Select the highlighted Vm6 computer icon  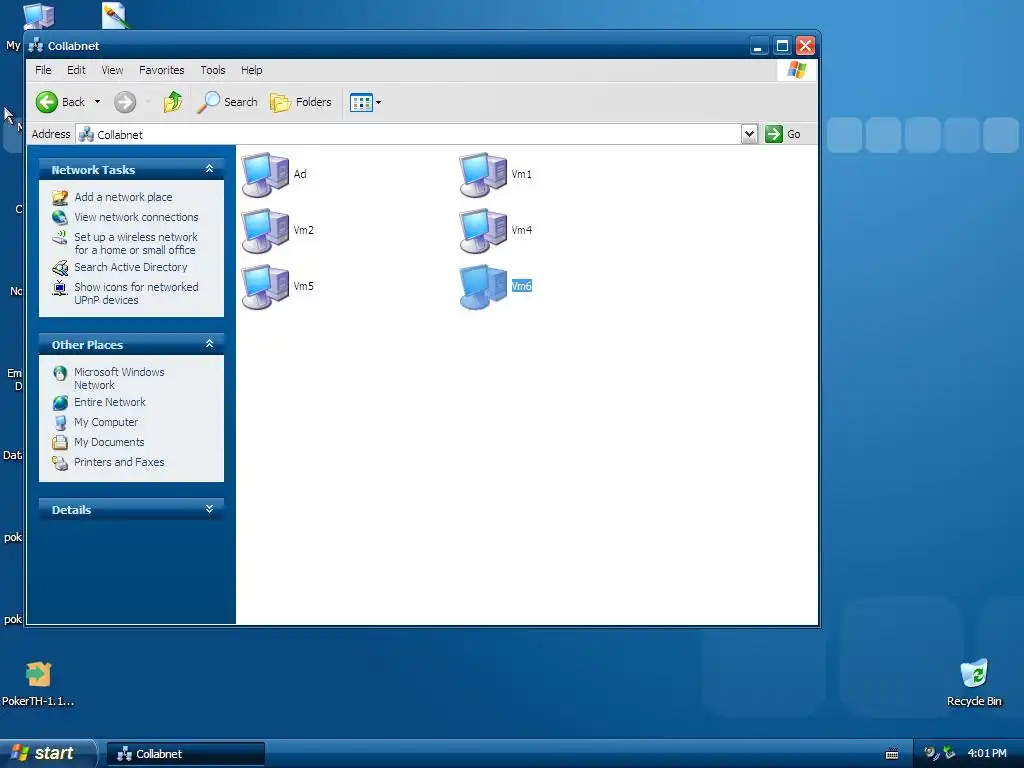(483, 286)
